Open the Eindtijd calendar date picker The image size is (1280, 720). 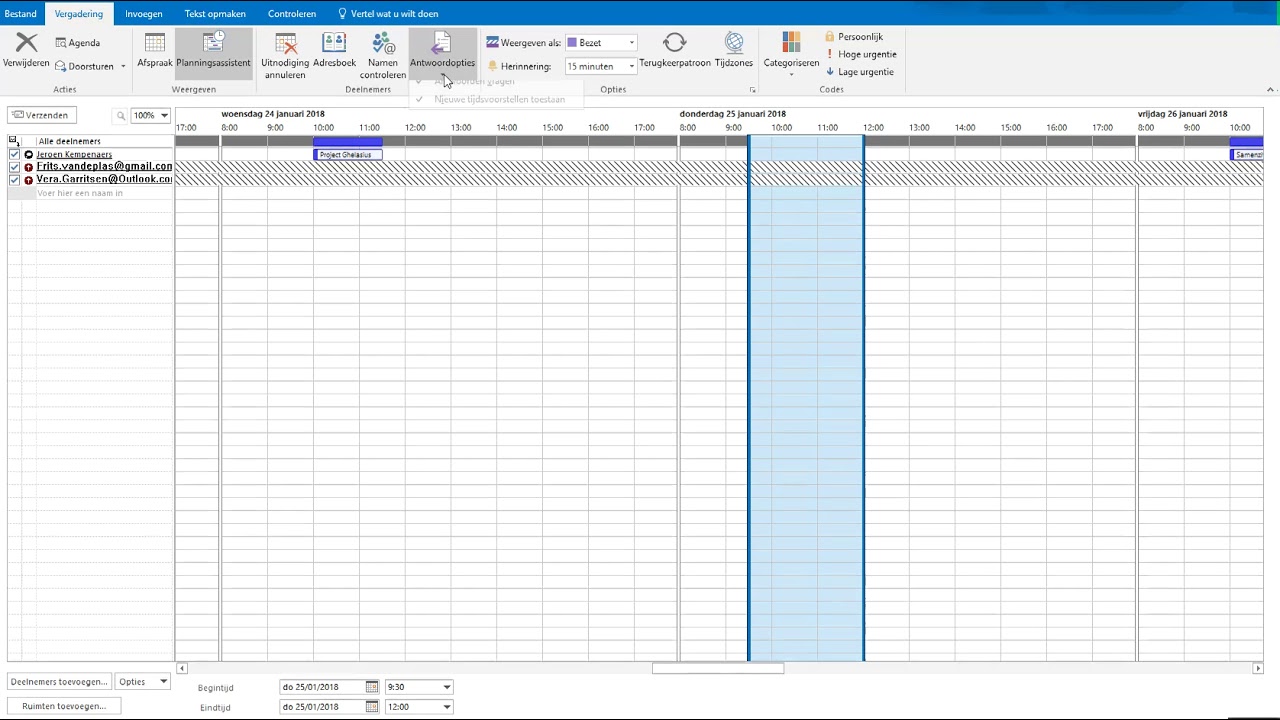click(372, 707)
